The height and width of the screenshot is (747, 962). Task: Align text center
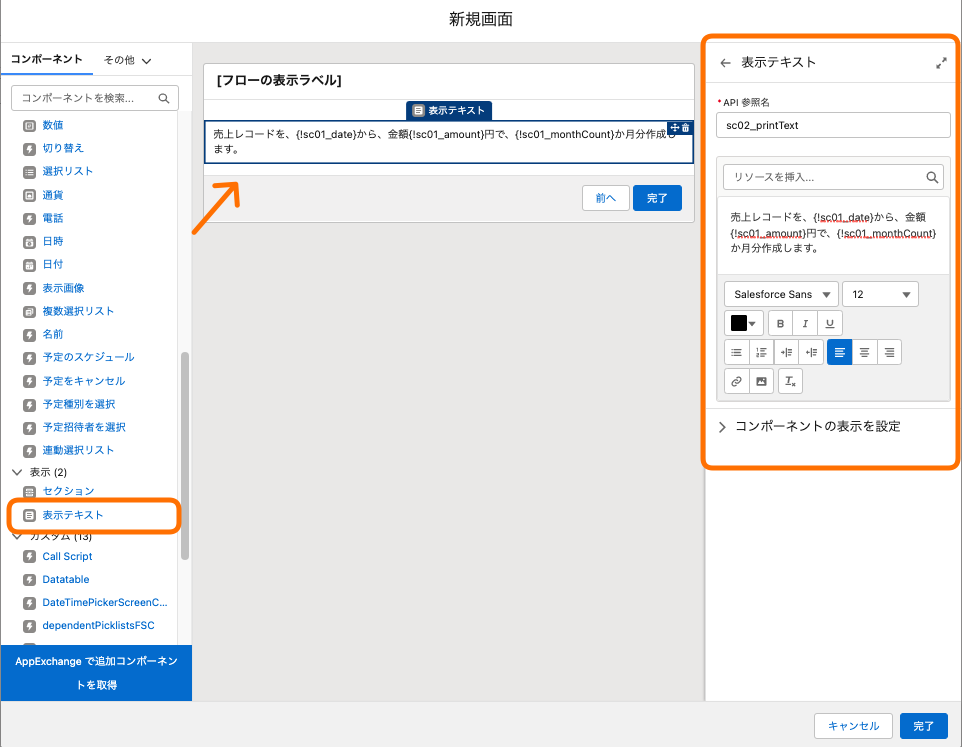[864, 352]
